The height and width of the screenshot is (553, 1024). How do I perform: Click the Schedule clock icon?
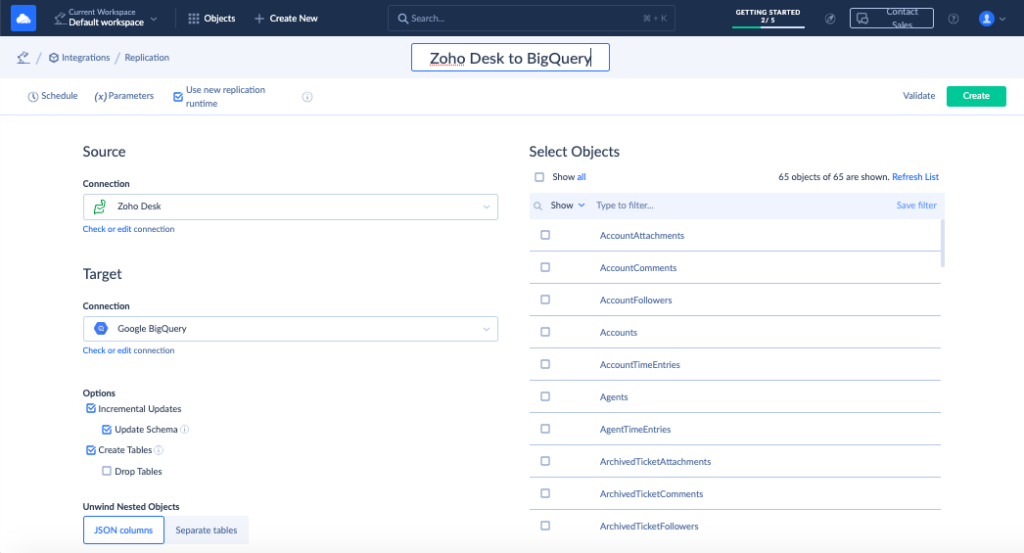(33, 97)
